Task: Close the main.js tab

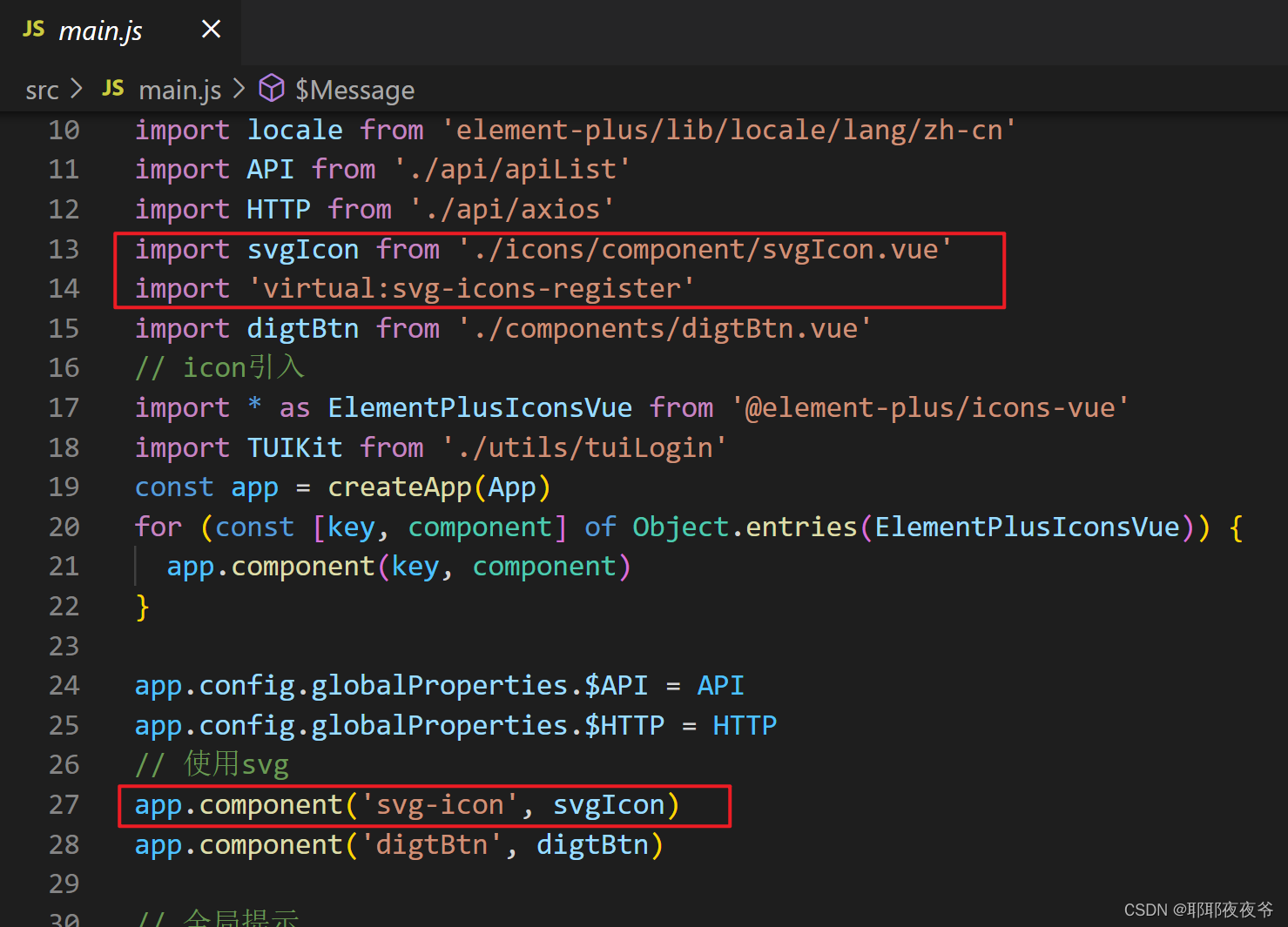Action: click(x=211, y=30)
